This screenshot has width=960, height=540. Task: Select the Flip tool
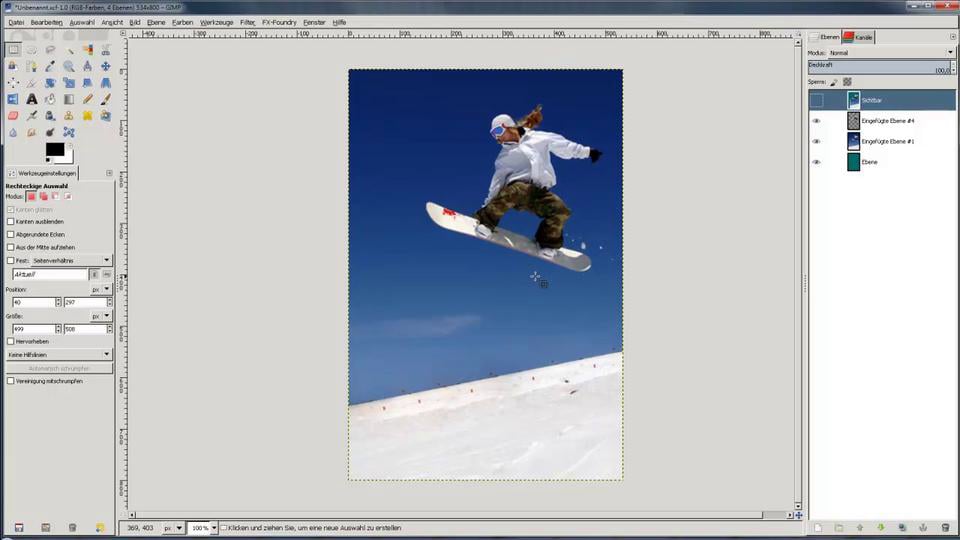pyautogui.click(x=13, y=99)
